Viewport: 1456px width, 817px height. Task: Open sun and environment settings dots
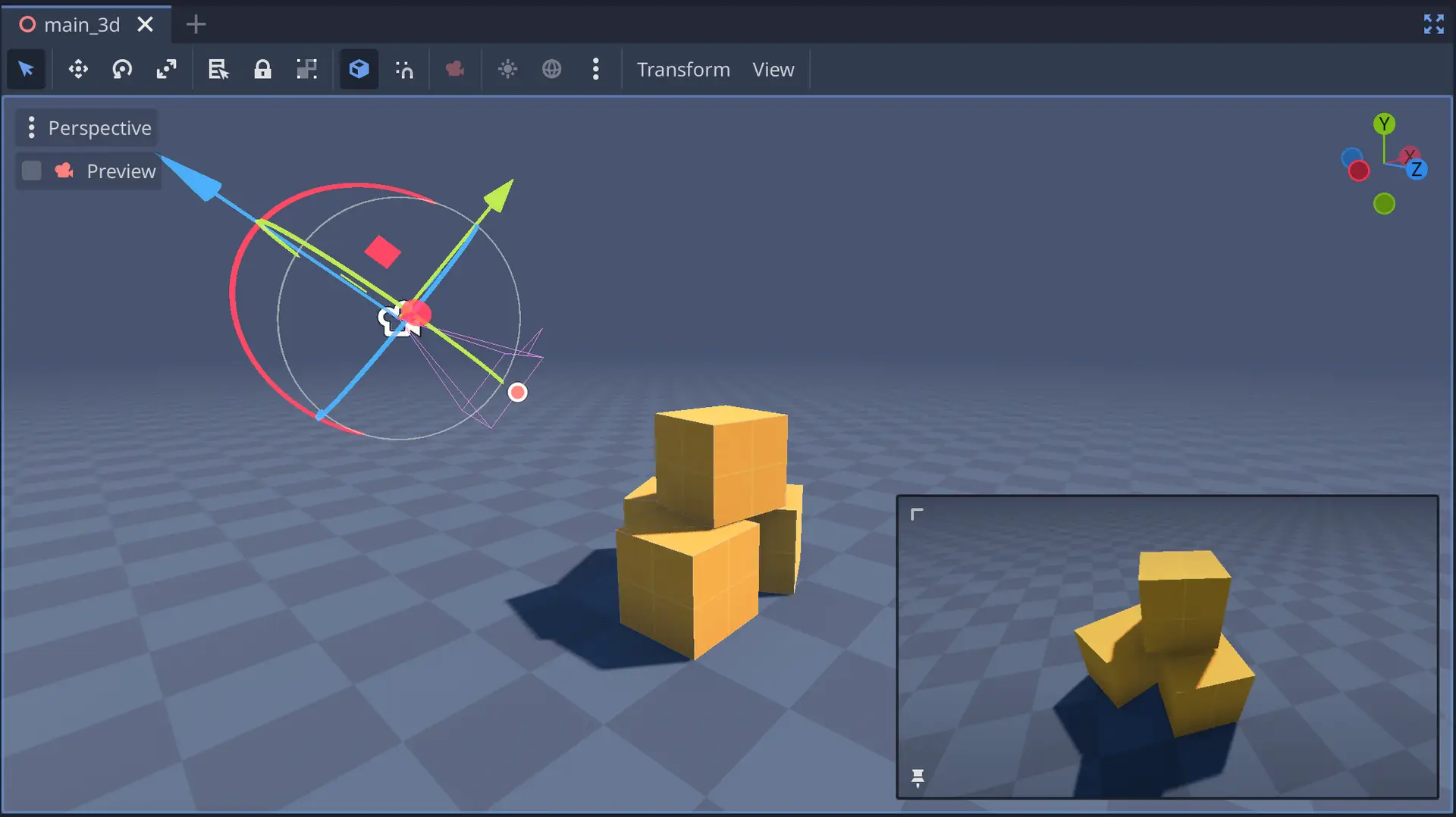[x=596, y=69]
